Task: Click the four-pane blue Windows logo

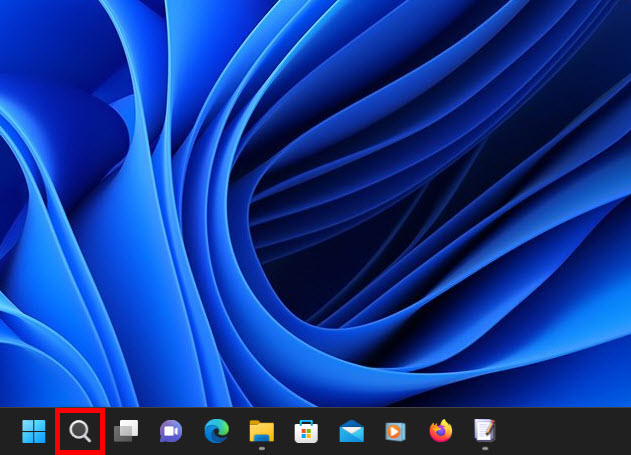Action: pyautogui.click(x=34, y=431)
